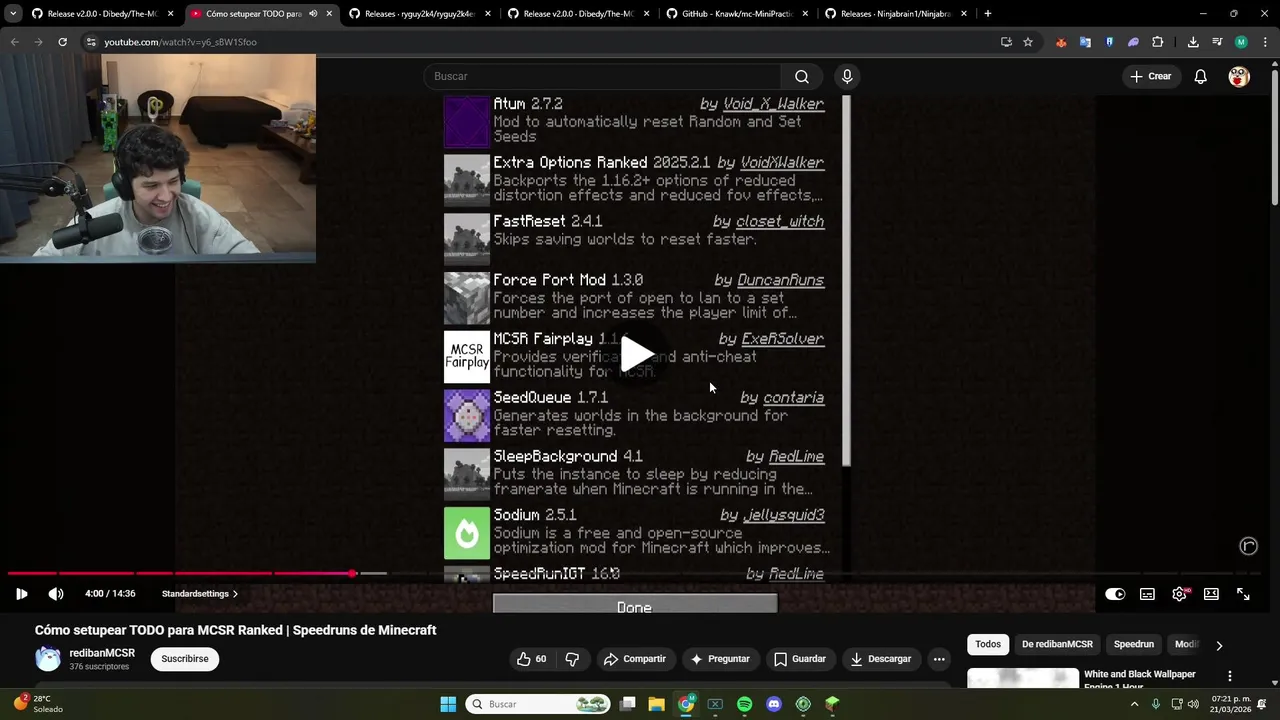Mute the tab audio on active tab
This screenshot has width=1280, height=720.
point(313,14)
